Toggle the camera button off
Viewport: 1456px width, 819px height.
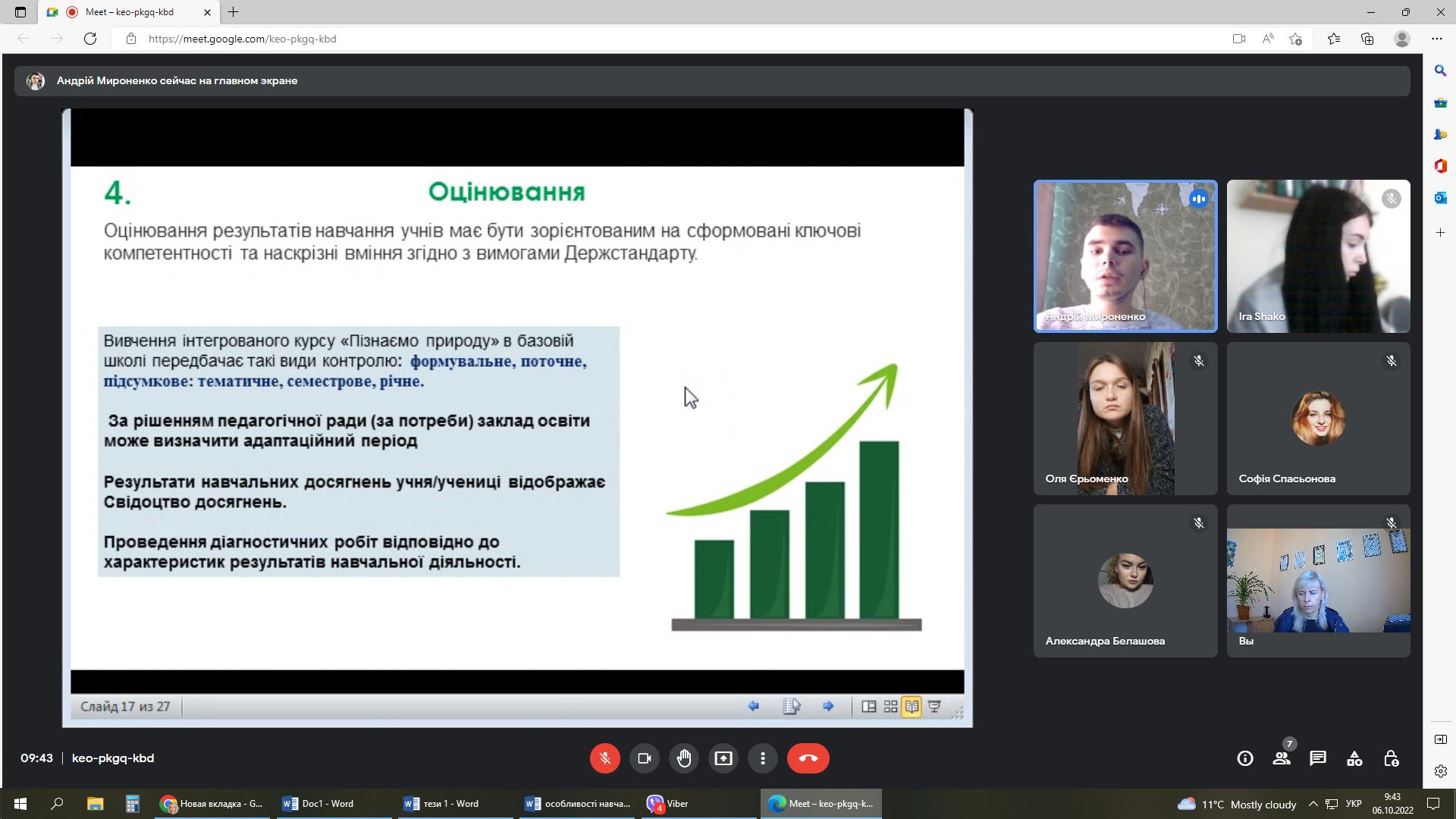(x=645, y=758)
